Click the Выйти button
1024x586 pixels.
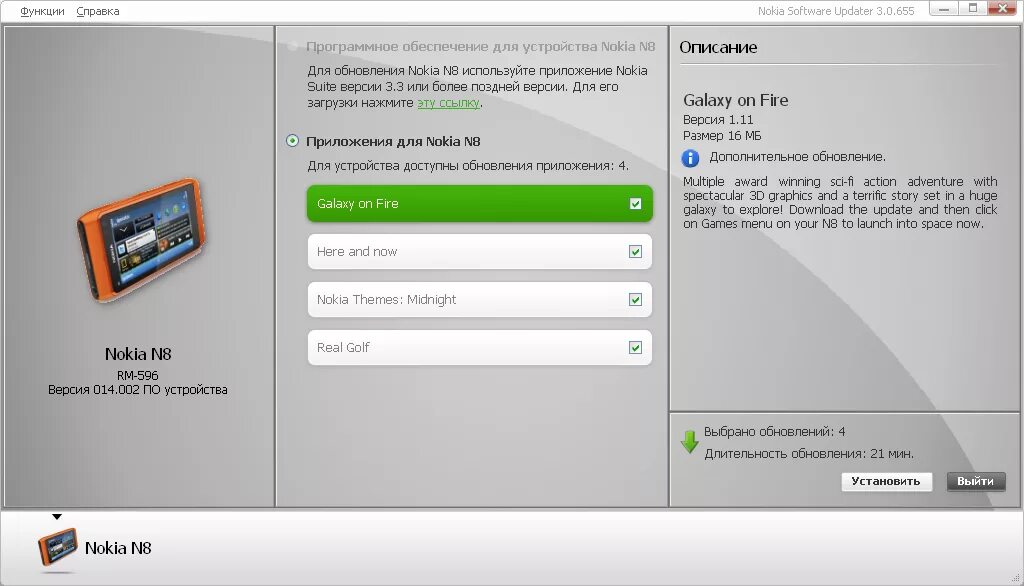[976, 481]
